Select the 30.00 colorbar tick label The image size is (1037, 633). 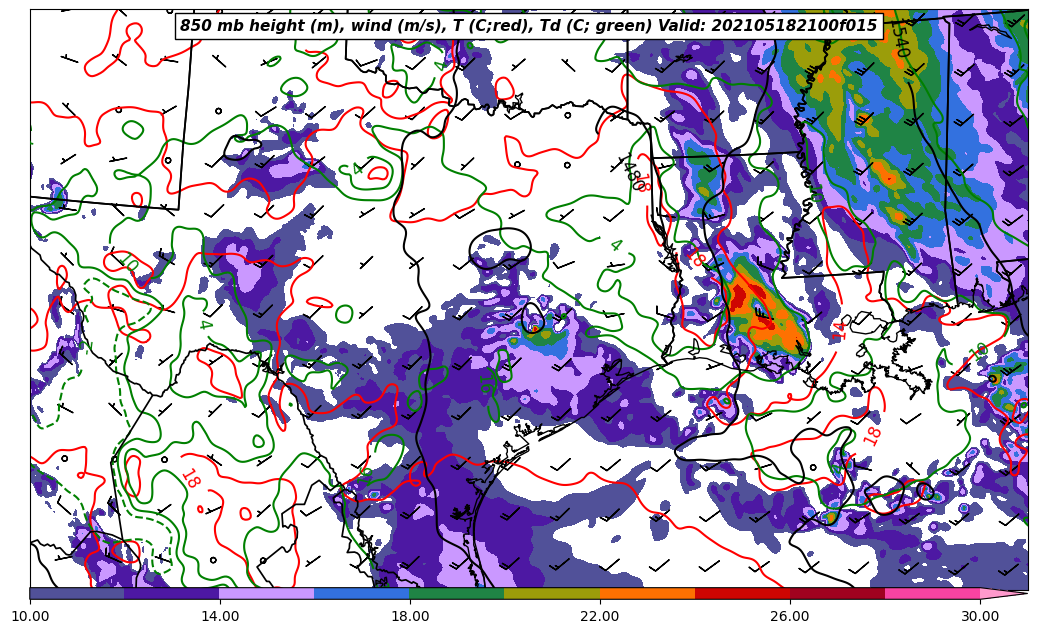tap(980, 616)
